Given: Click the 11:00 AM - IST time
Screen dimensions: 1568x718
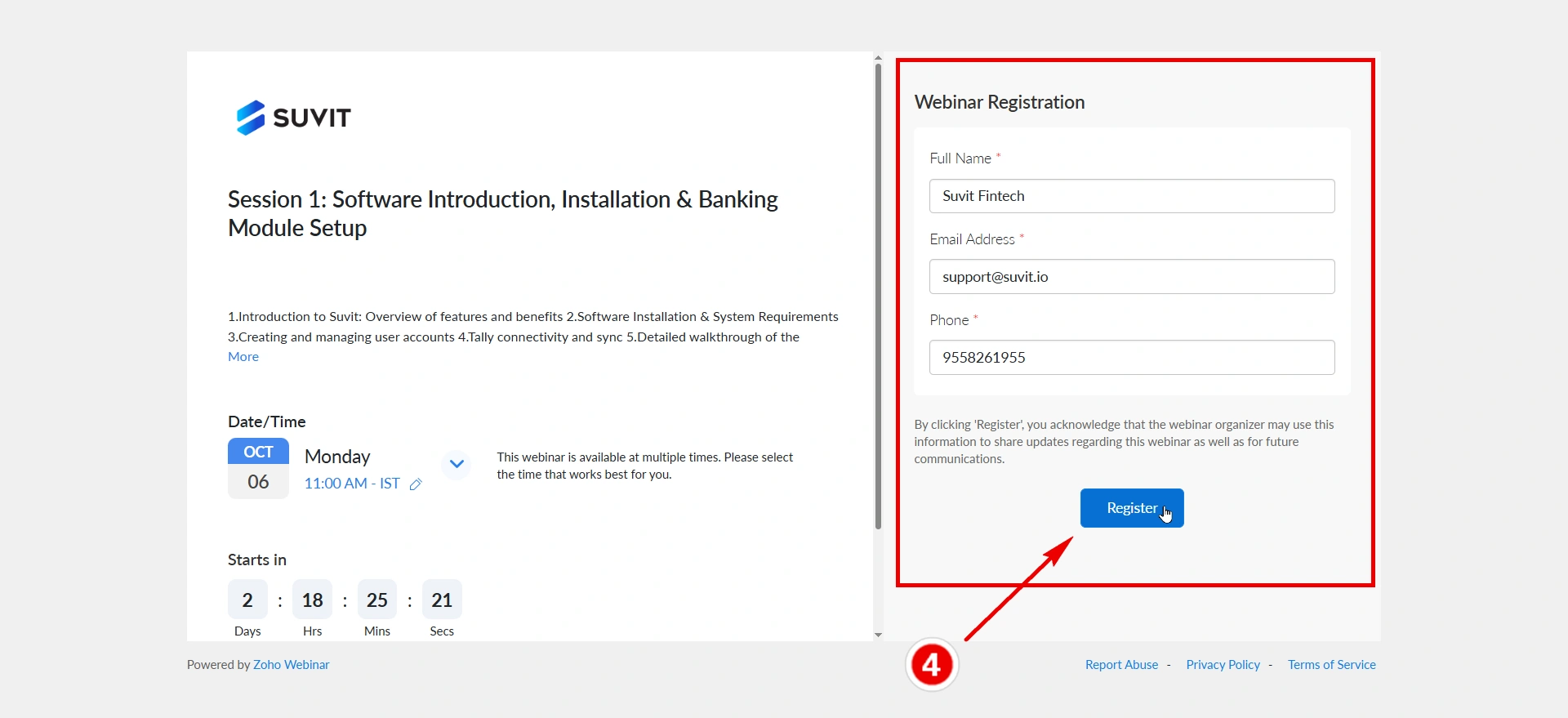Looking at the screenshot, I should pyautogui.click(x=352, y=484).
